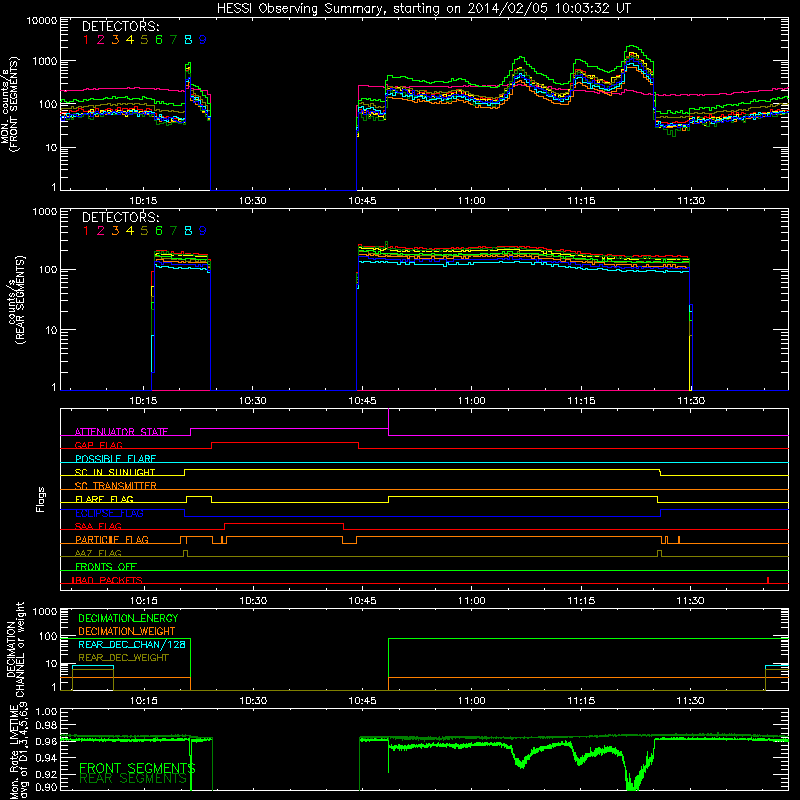Click the POSSIBLE_FLARE label
Viewport: 800px width, 800px height.
tap(115, 459)
